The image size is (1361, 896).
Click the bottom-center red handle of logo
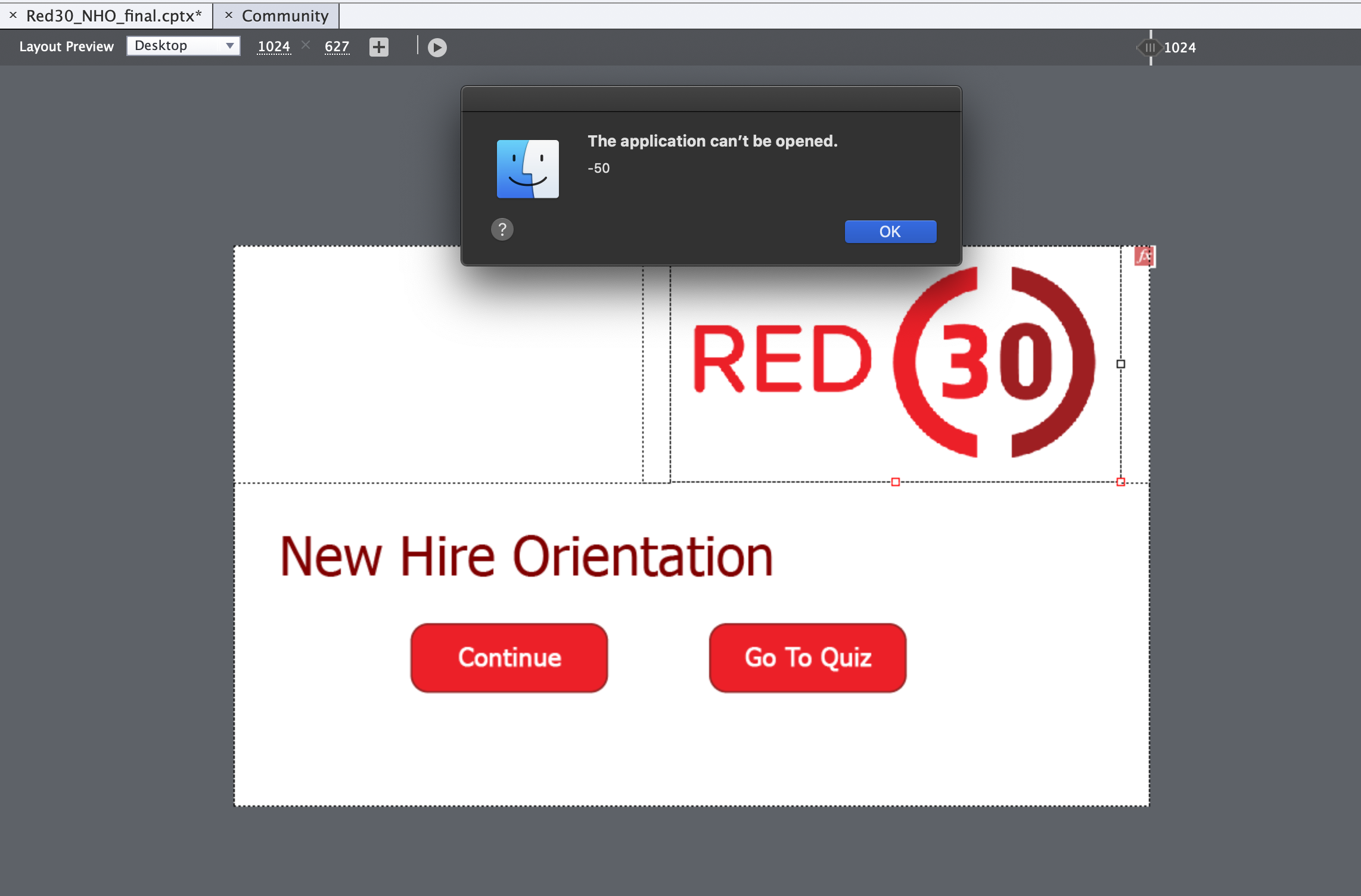[895, 482]
